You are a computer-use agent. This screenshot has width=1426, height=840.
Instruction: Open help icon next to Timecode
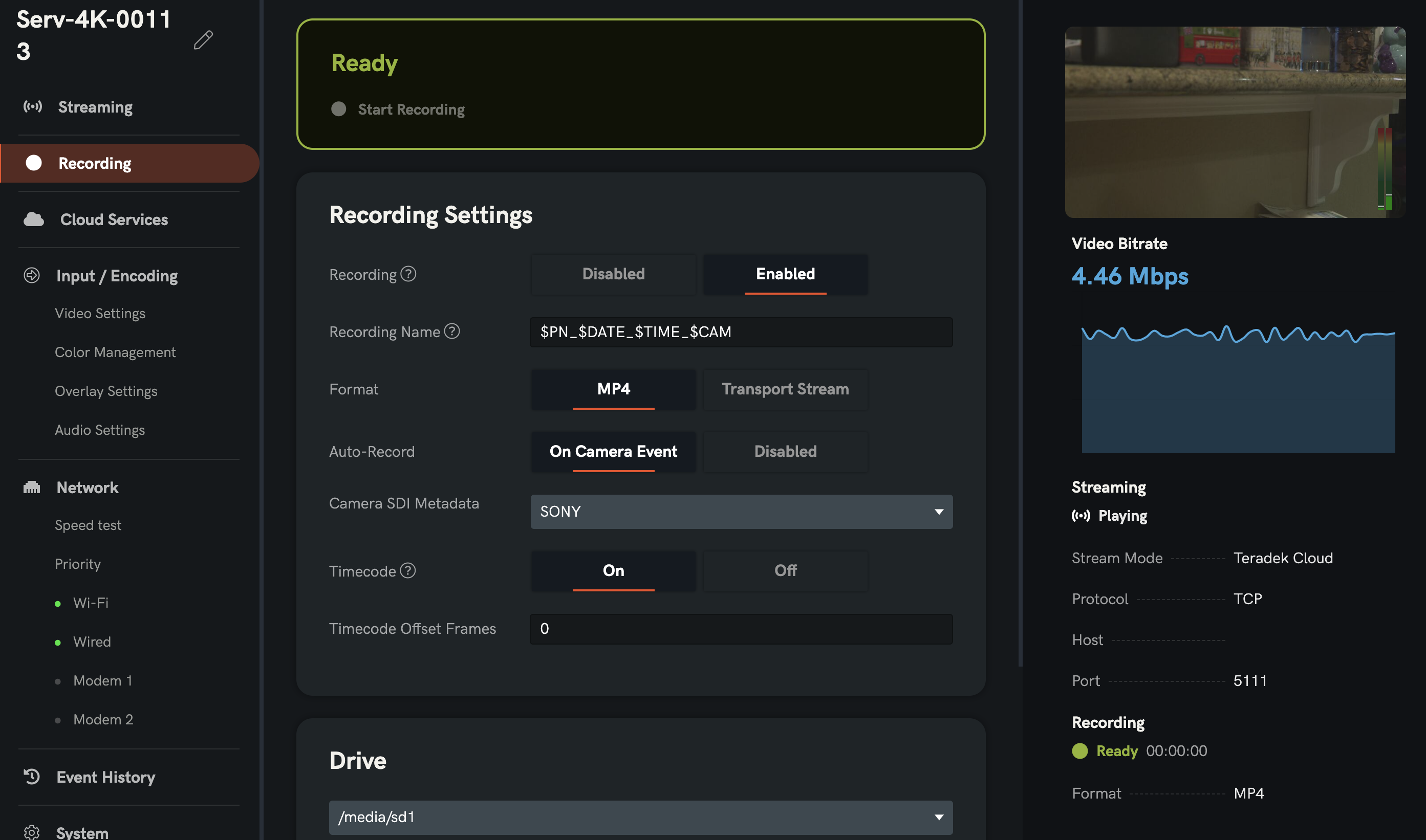coord(408,570)
